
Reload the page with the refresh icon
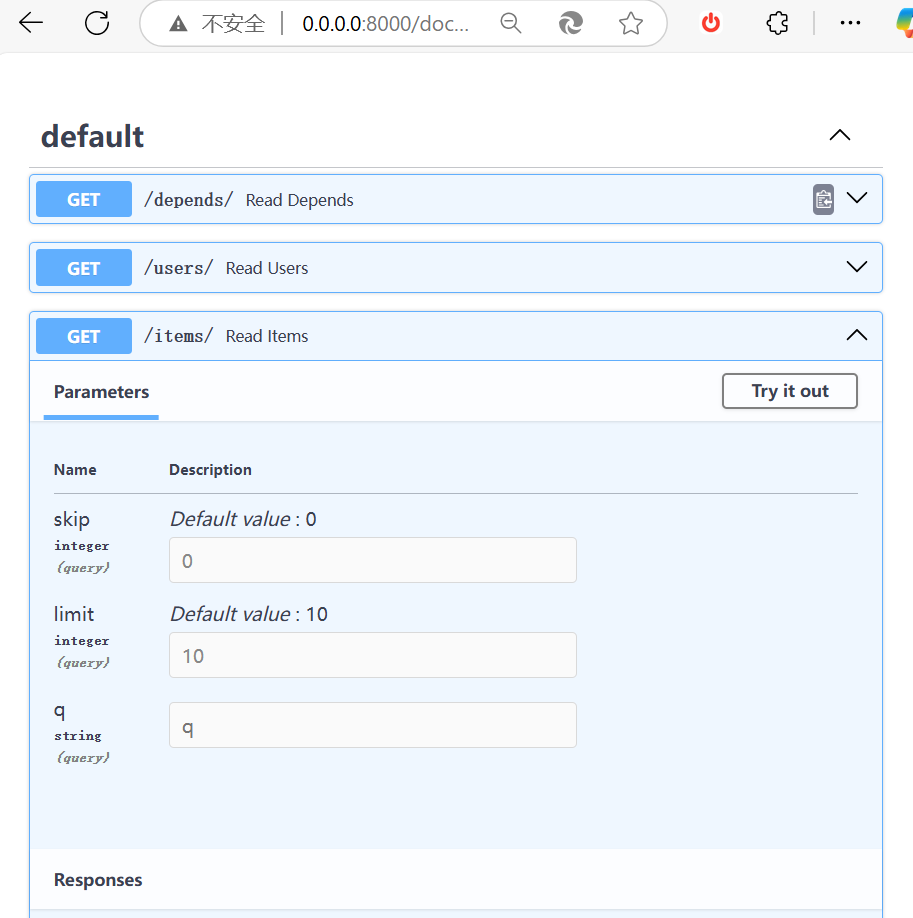97,23
